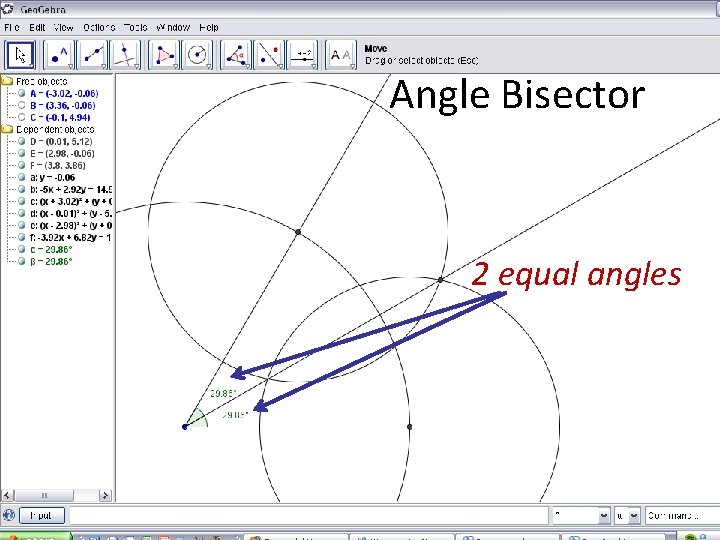Toggle visibility of line a: y = -0.06
This screenshot has width=720, height=540.
[21, 177]
